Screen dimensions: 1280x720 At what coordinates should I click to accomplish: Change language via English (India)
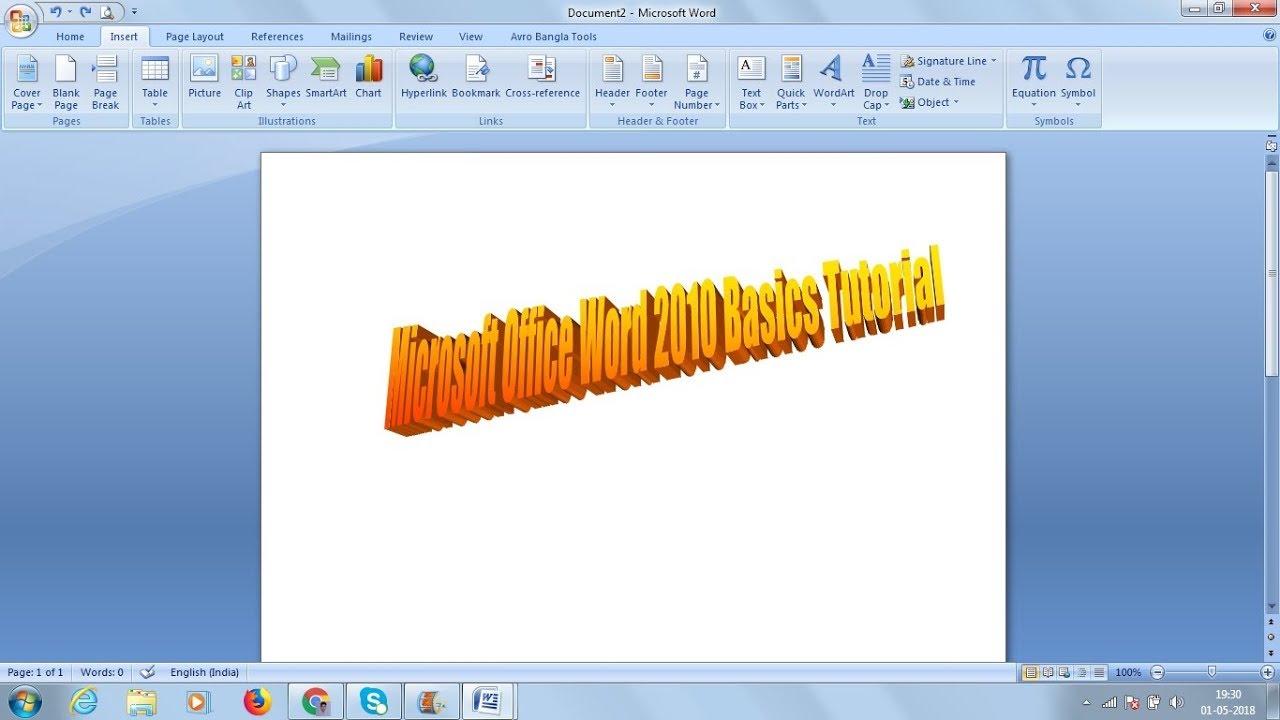click(x=204, y=672)
